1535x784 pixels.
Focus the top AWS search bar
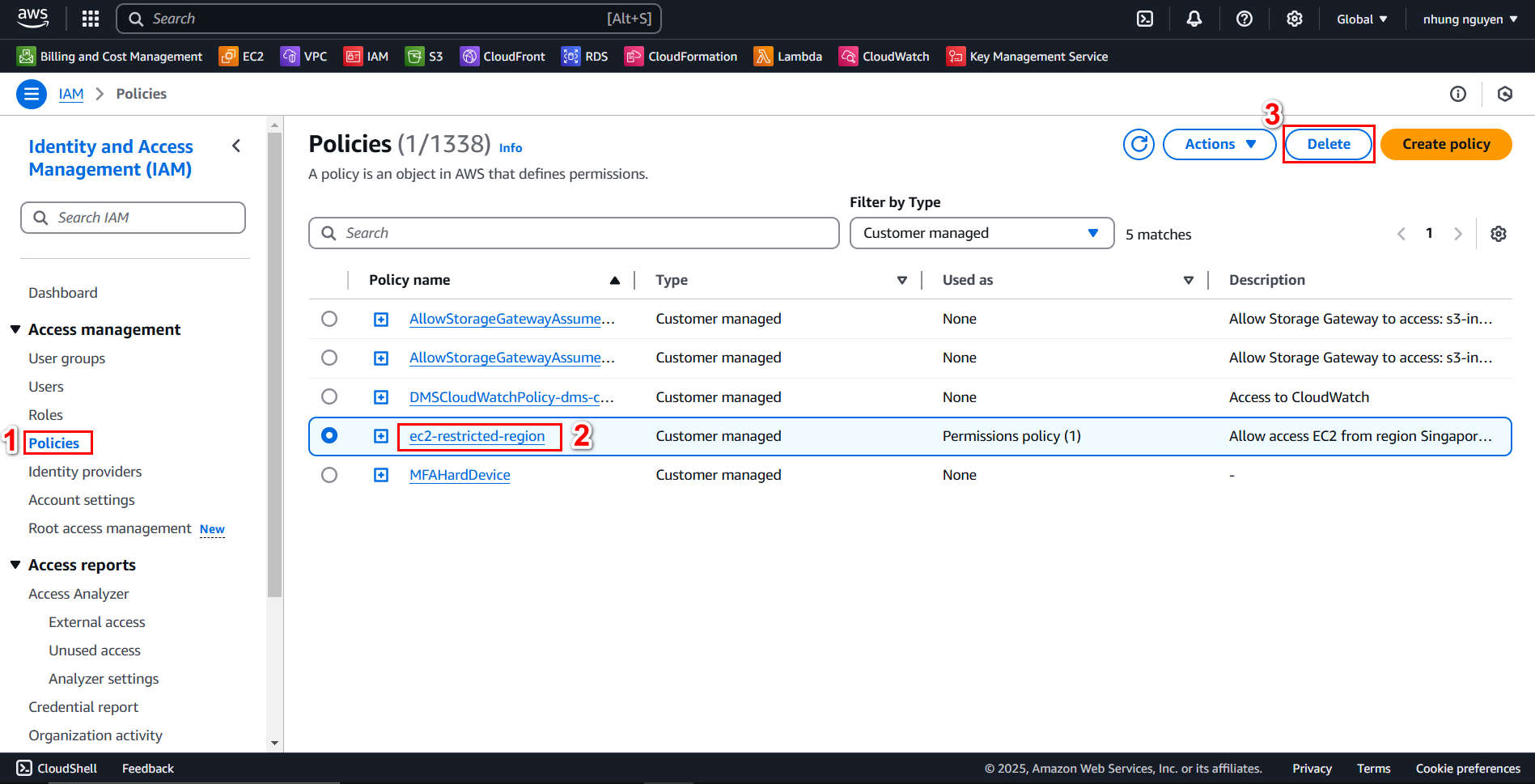[x=389, y=19]
